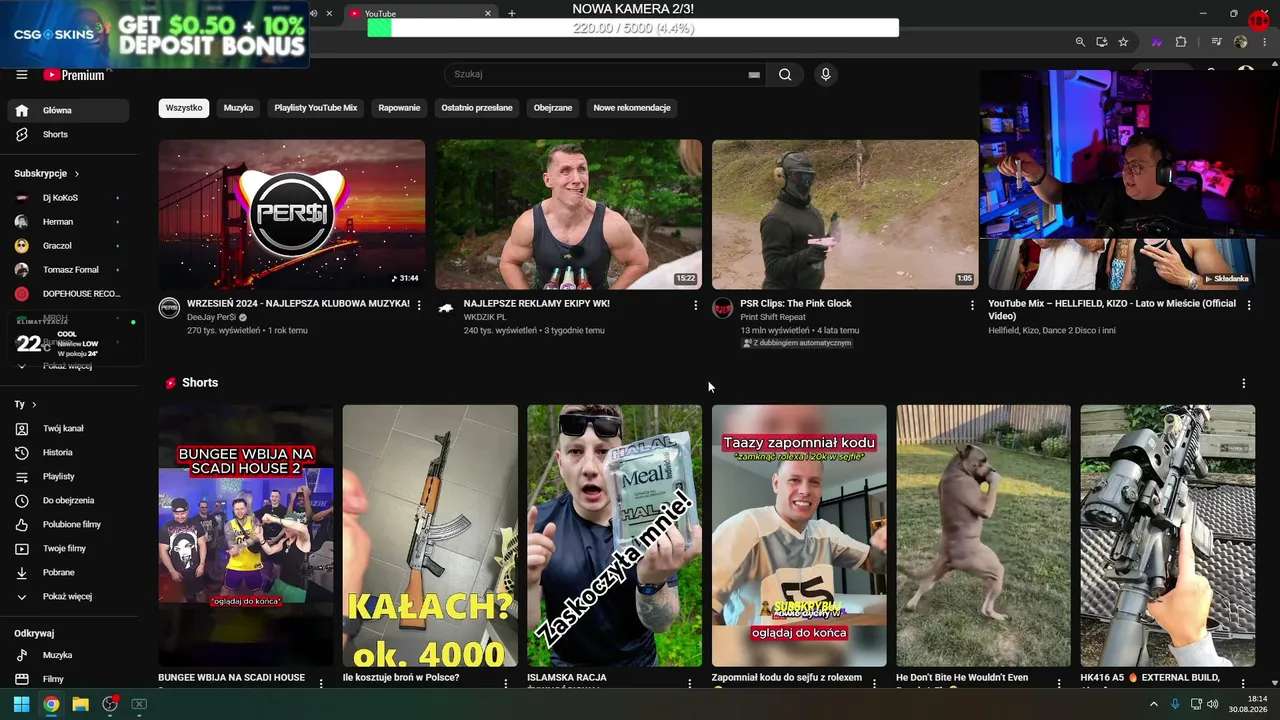This screenshot has height=720, width=1280.
Task: Open Do obejrzenia watch later list
Action: (68, 500)
